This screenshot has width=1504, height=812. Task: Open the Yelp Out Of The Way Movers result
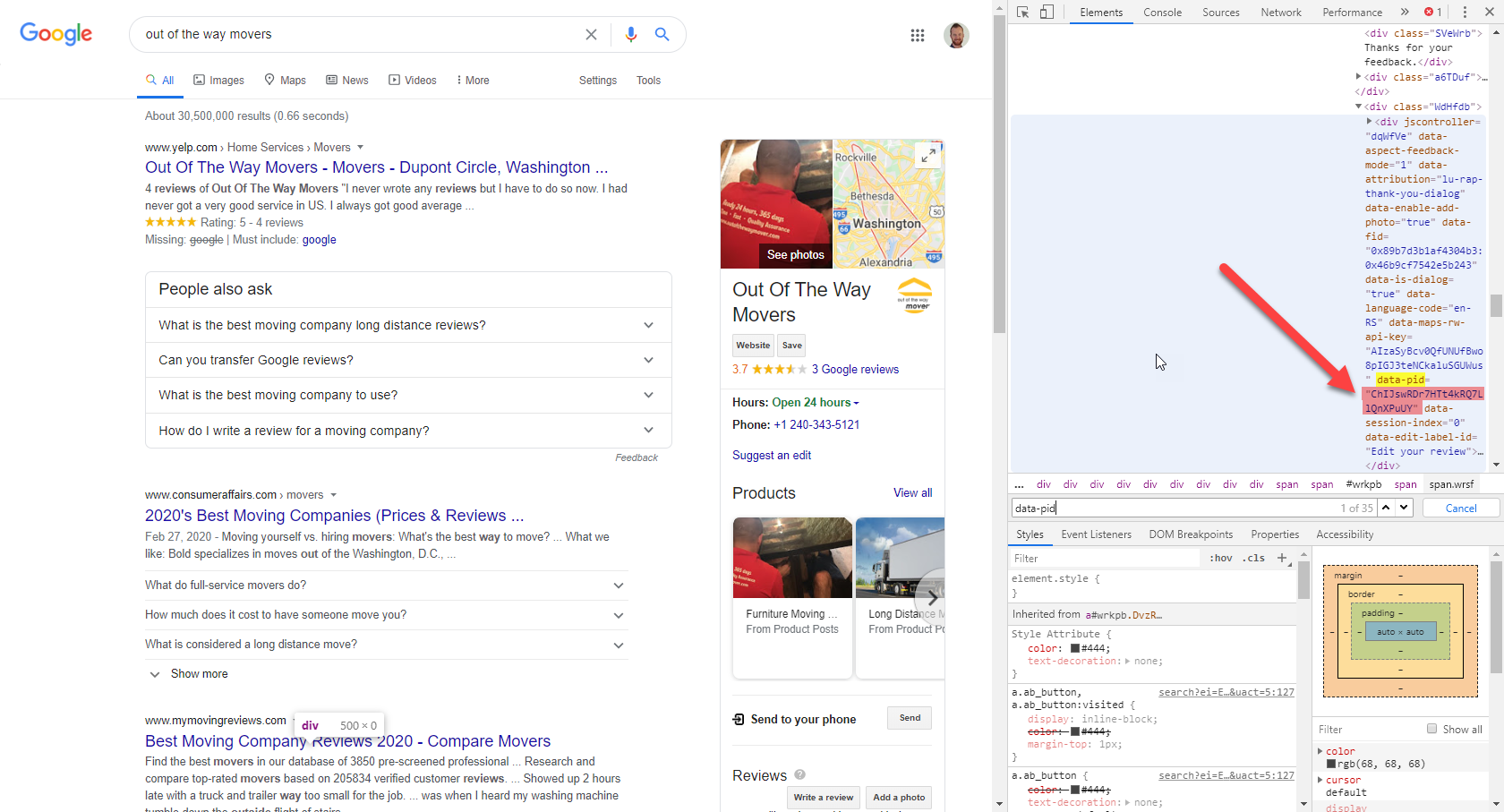click(377, 167)
